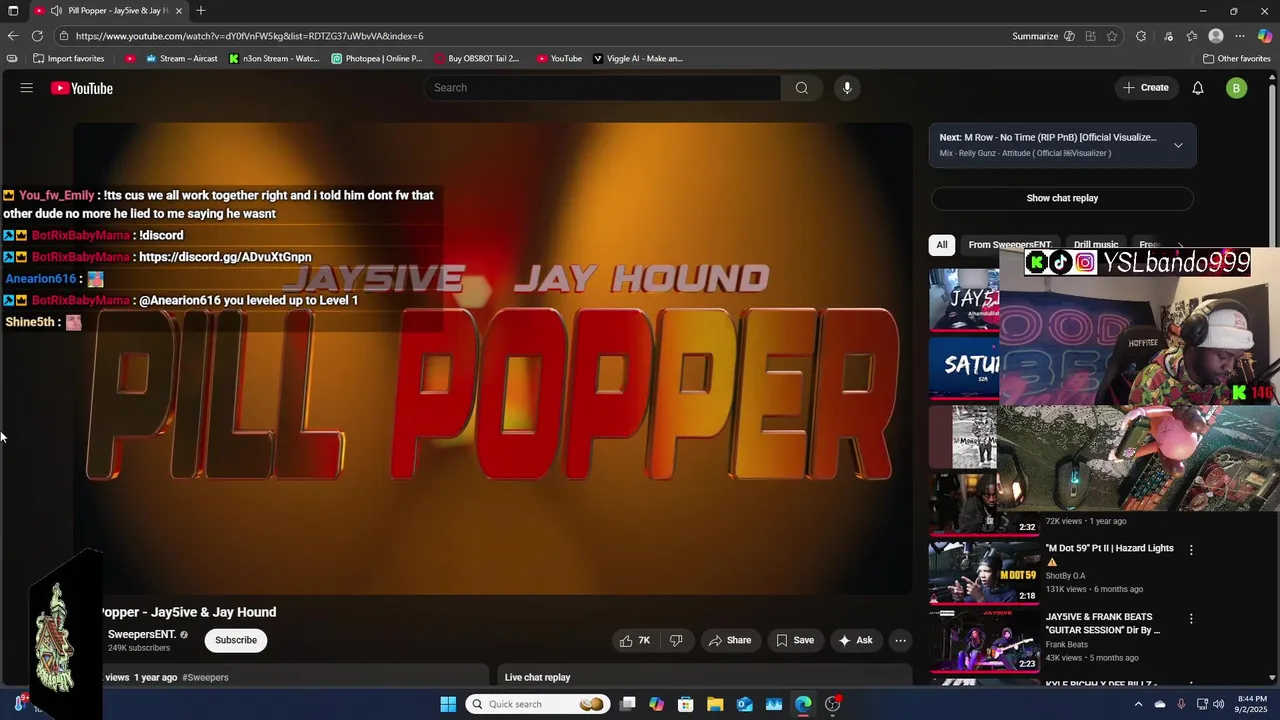The width and height of the screenshot is (1280, 720).
Task: Open the Edge profile avatar
Action: (1216, 36)
